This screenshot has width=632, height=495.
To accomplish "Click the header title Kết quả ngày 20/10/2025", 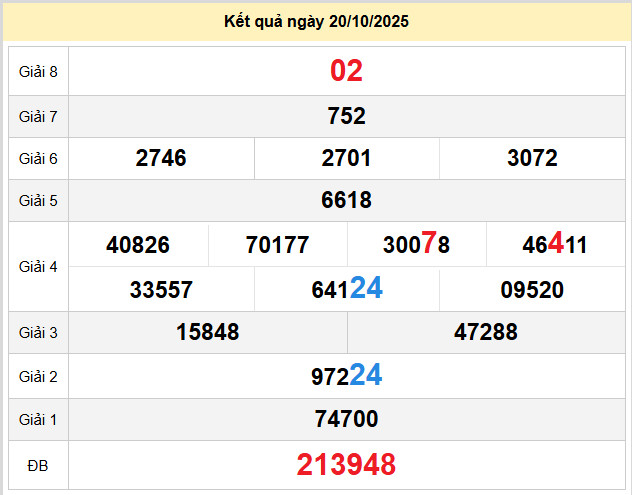I will click(x=316, y=21).
